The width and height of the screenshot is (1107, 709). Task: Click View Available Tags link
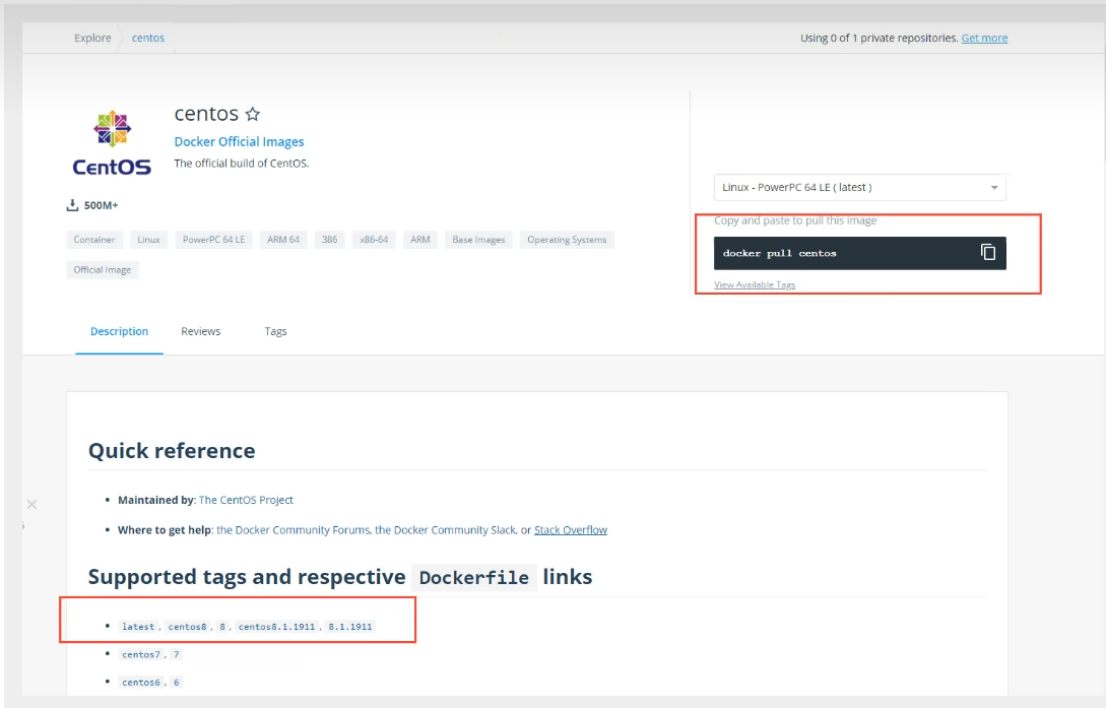(754, 285)
